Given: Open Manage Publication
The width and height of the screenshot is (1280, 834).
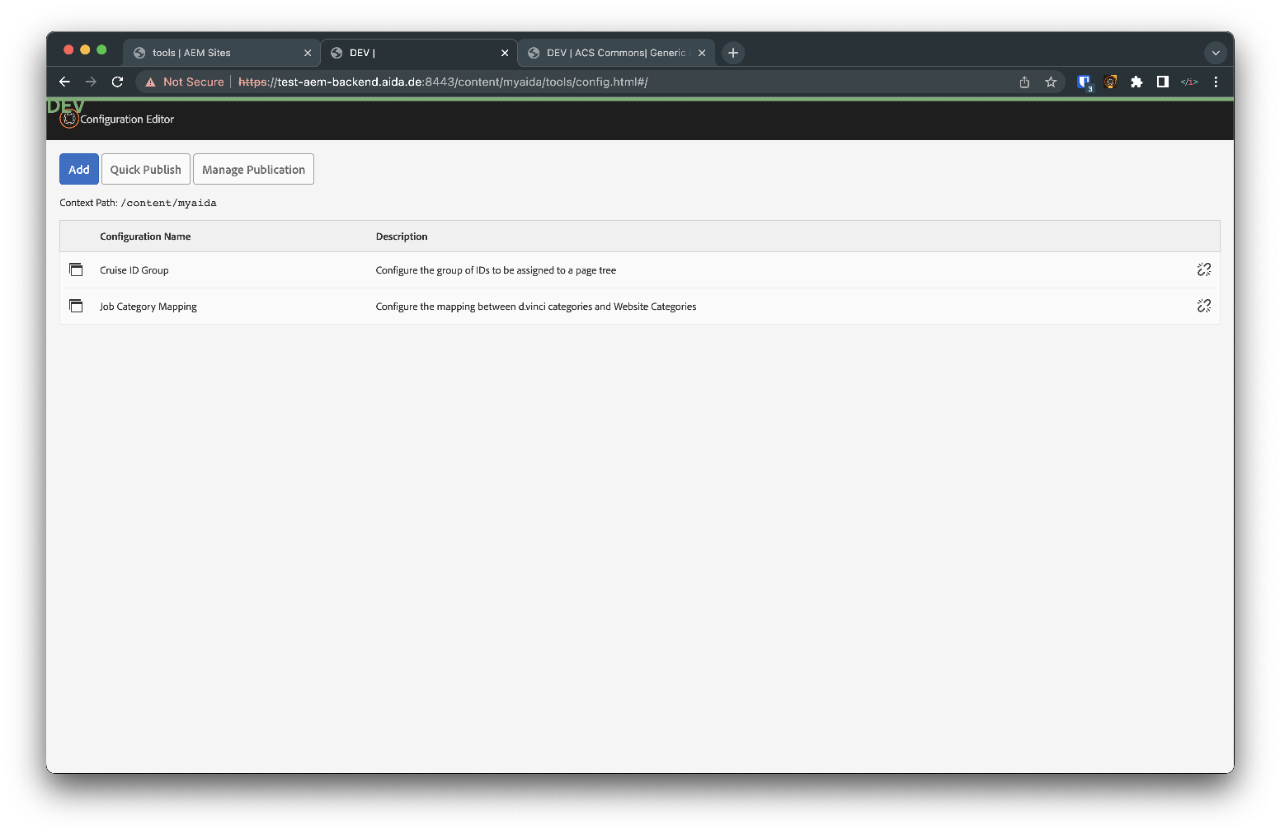Looking at the screenshot, I should [x=253, y=169].
